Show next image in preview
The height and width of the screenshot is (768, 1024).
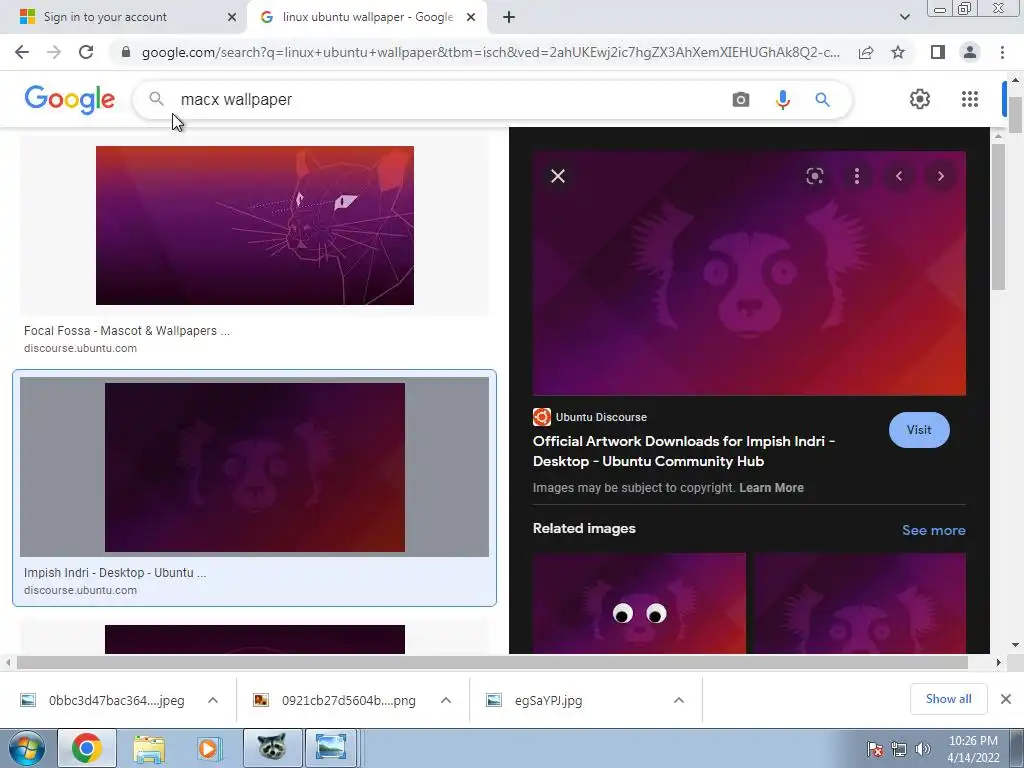coord(940,176)
